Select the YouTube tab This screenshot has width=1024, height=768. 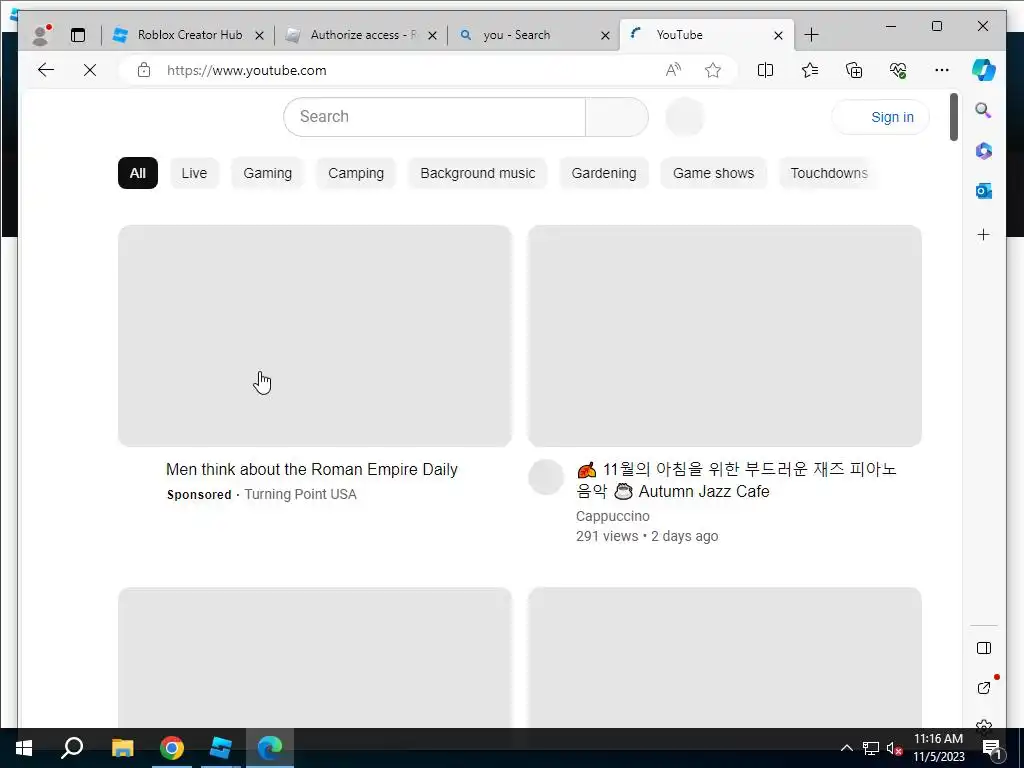[705, 35]
